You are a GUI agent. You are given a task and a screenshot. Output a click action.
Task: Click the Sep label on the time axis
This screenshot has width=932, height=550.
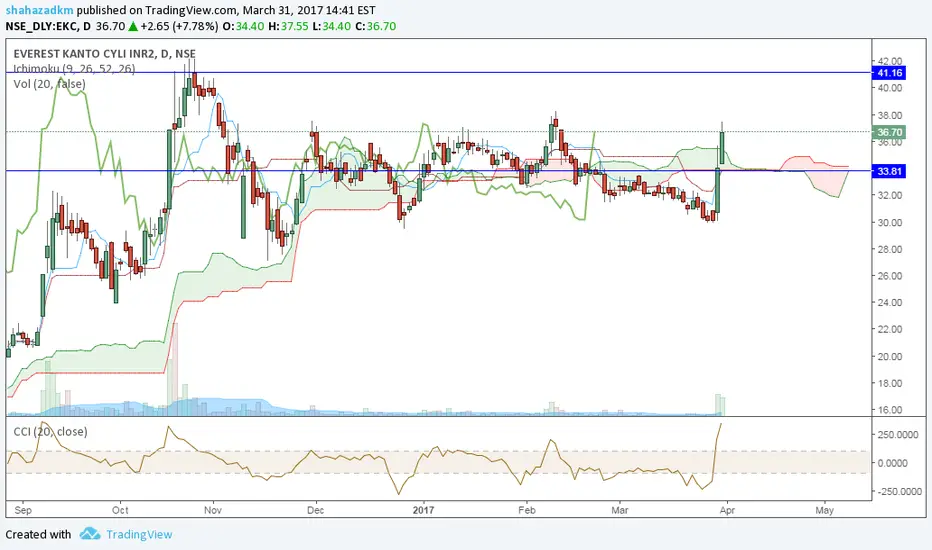pyautogui.click(x=23, y=510)
